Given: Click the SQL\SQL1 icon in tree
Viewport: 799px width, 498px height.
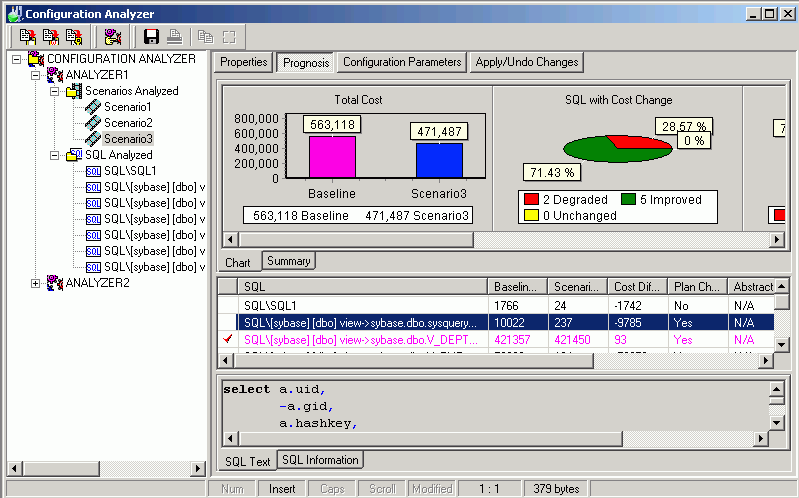Looking at the screenshot, I should [x=93, y=171].
